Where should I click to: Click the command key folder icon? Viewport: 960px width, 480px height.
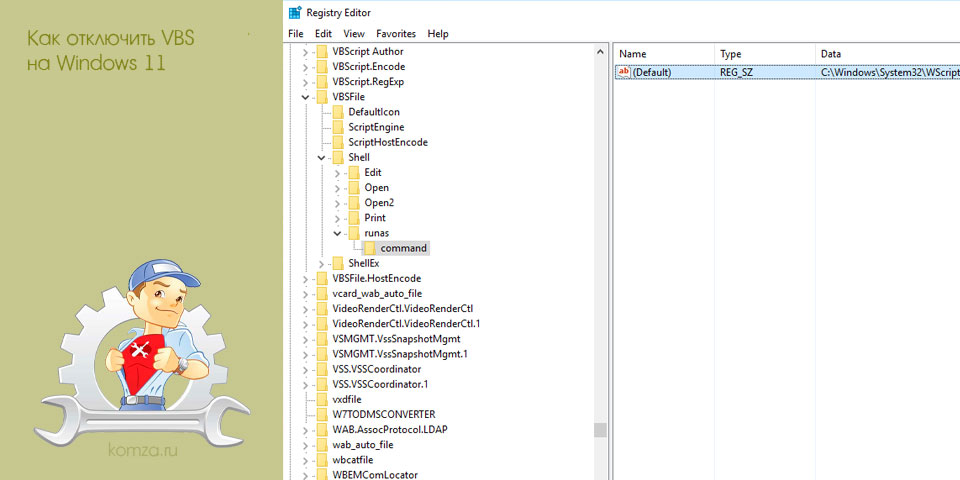370,248
